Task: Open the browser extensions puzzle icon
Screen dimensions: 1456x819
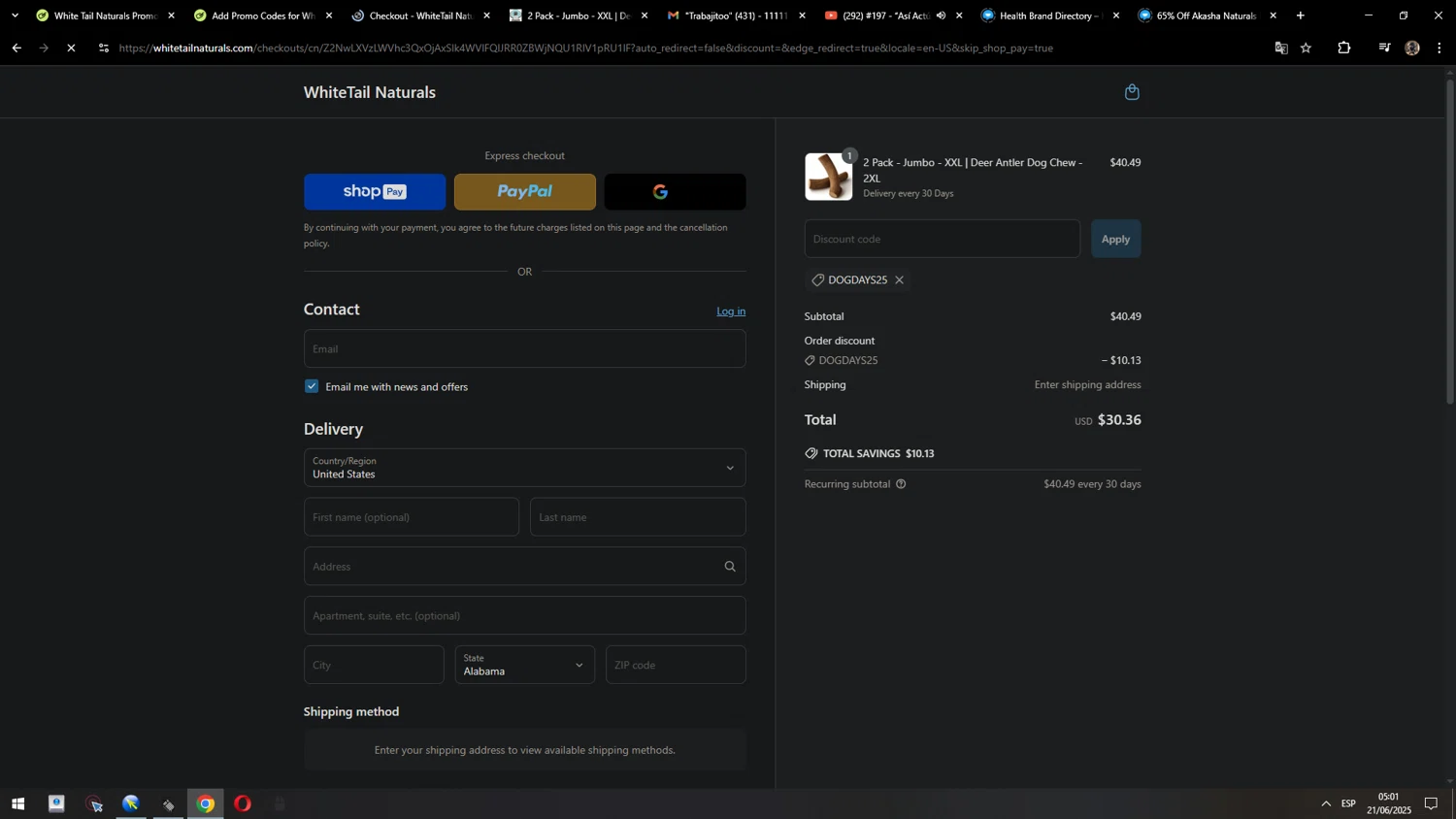Action: coord(1344,48)
